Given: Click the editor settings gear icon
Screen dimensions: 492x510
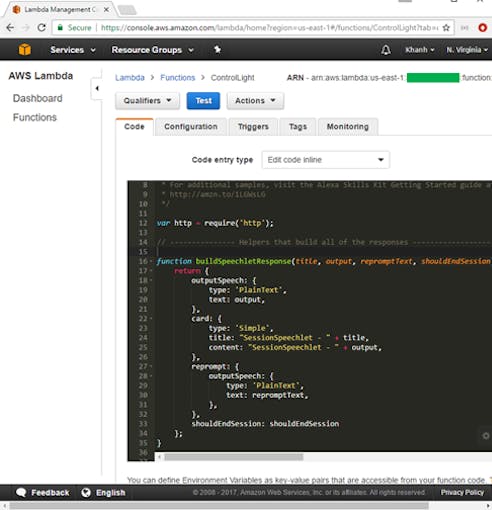Looking at the screenshot, I should coord(486,436).
